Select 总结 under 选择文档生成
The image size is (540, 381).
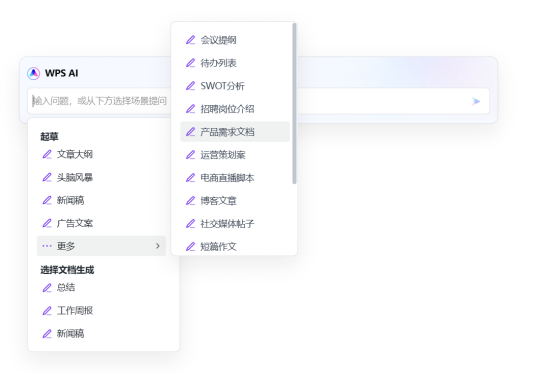pos(101,288)
